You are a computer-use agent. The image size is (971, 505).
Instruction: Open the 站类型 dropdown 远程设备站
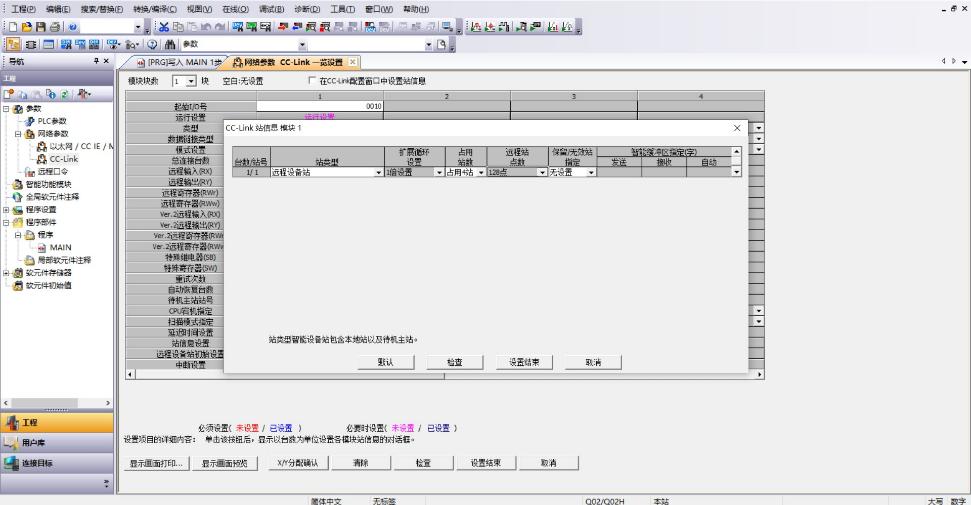tap(378, 172)
